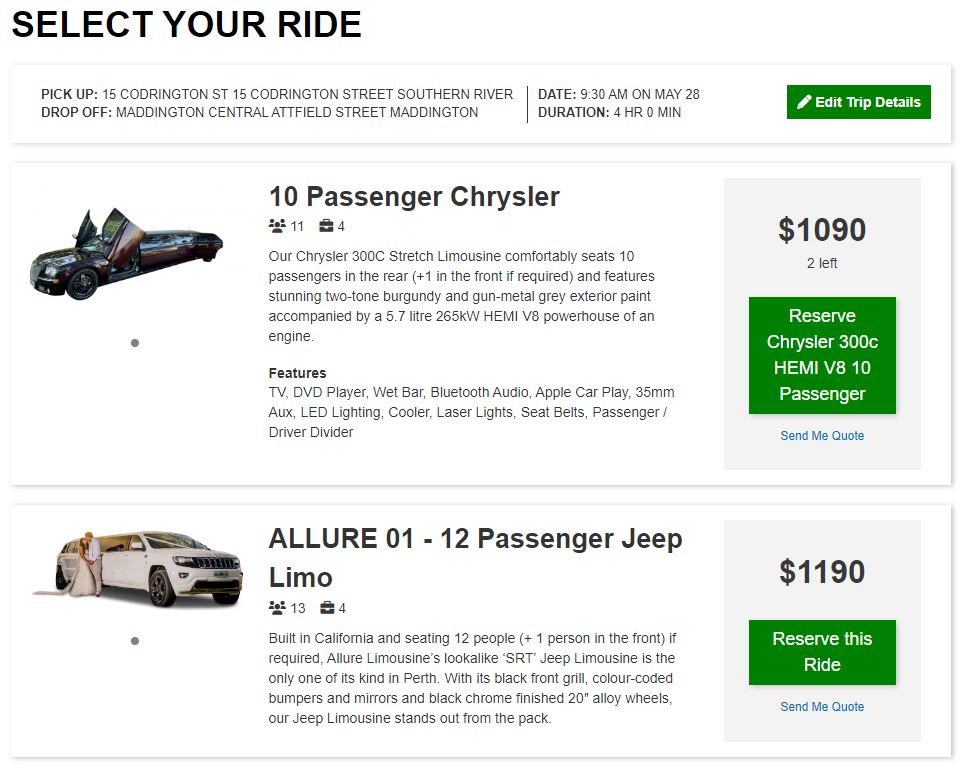964x769 pixels.
Task: Click the luggage icon for the Jeep Limo
Action: pos(326,608)
